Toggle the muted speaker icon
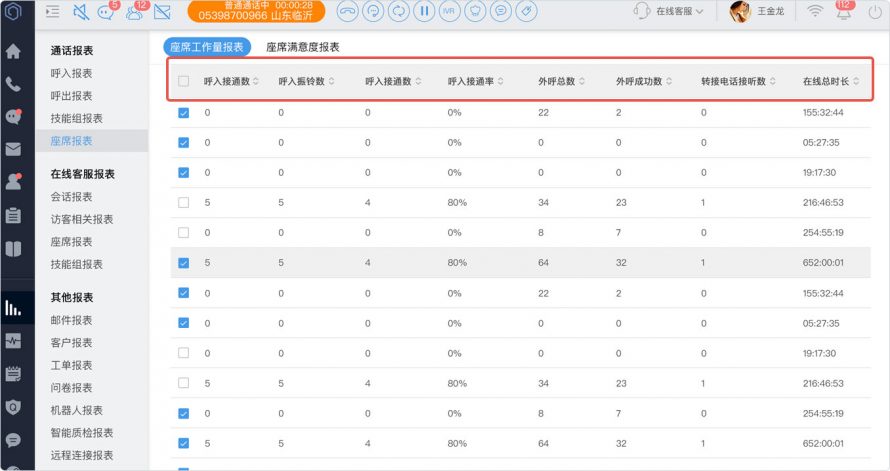The height and width of the screenshot is (471, 890). click(x=81, y=11)
